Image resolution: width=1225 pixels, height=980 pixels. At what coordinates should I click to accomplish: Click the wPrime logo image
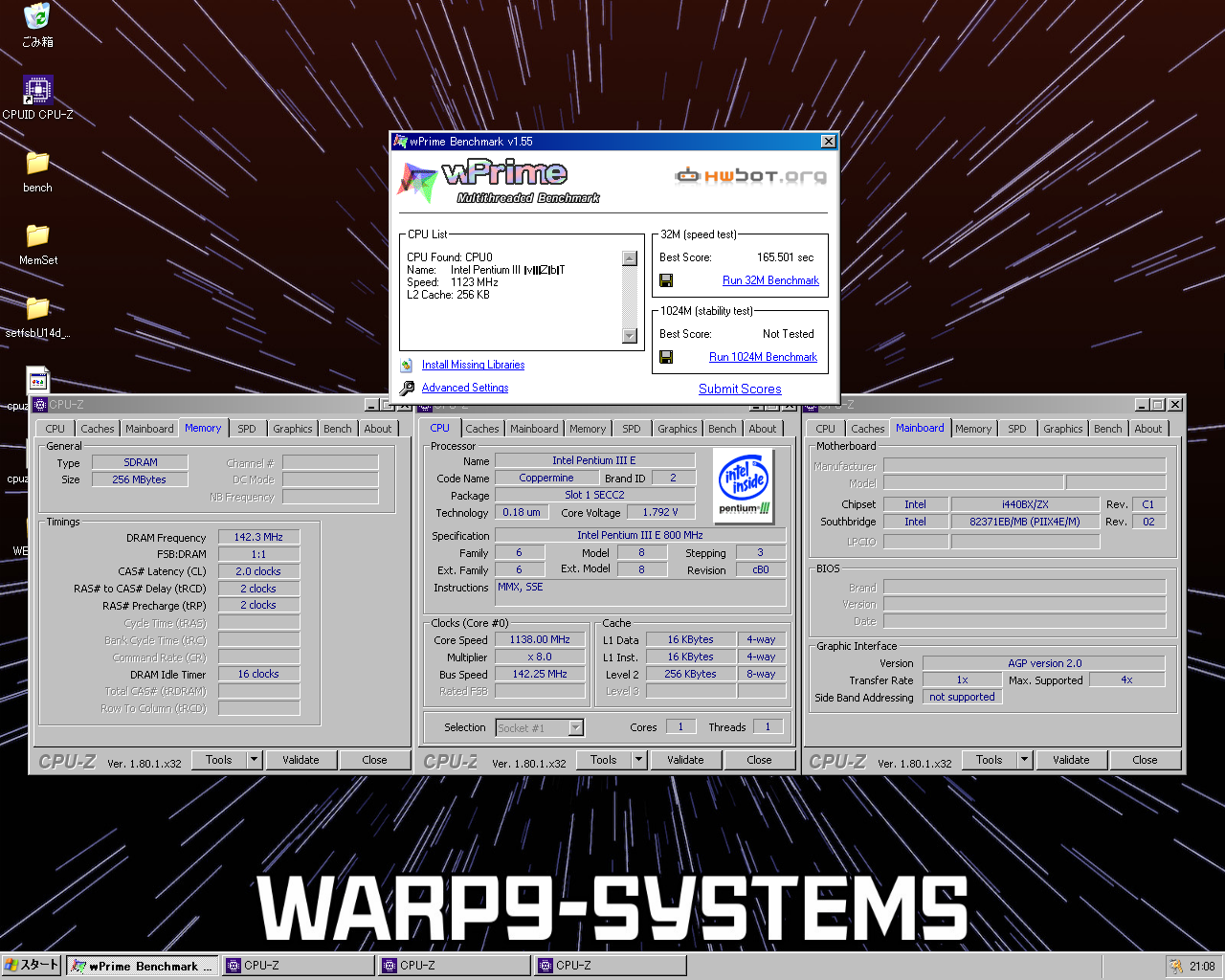click(498, 182)
